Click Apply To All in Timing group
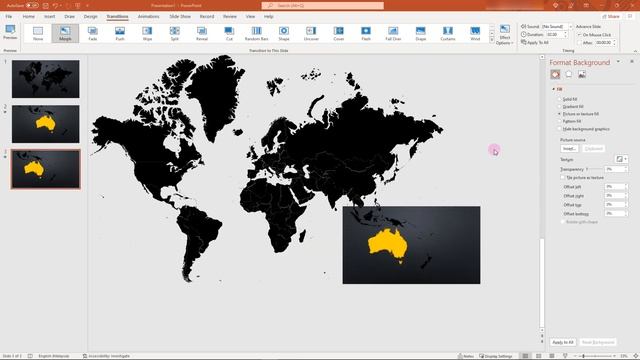Image resolution: width=640 pixels, height=360 pixels. point(535,42)
